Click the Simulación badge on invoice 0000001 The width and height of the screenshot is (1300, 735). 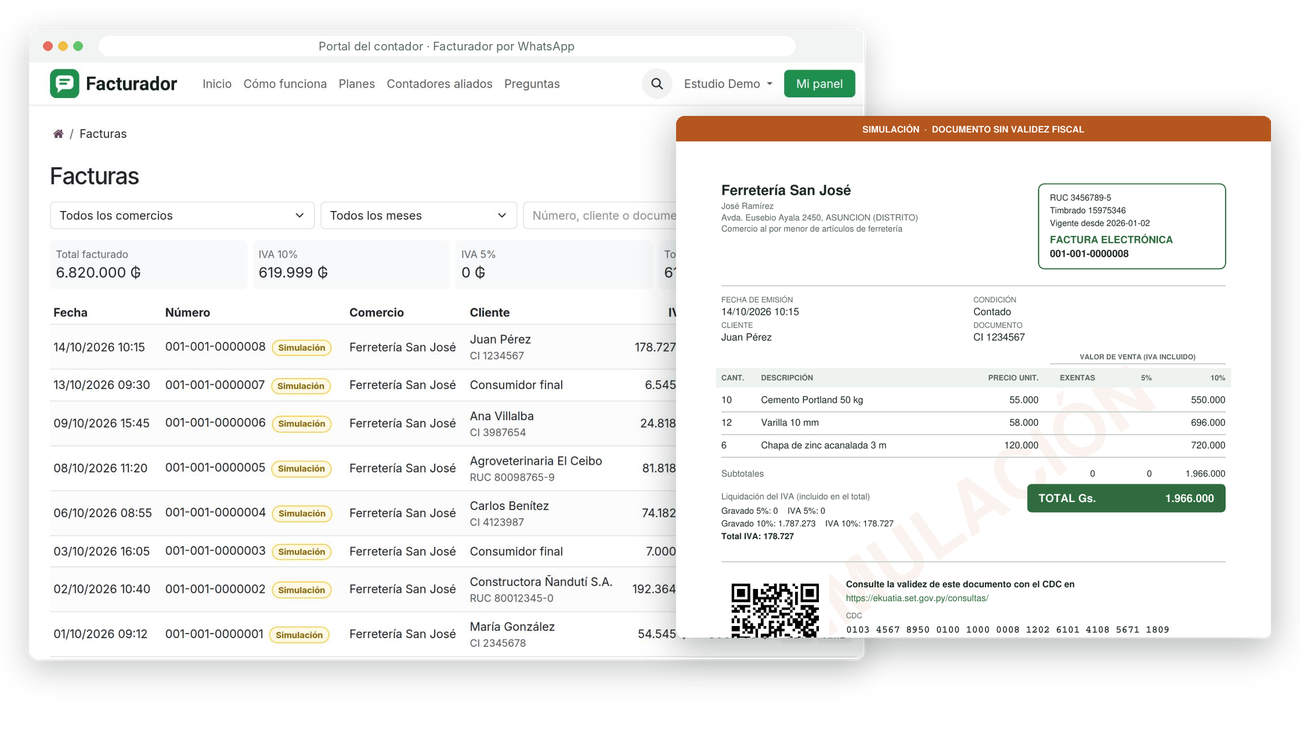click(299, 635)
